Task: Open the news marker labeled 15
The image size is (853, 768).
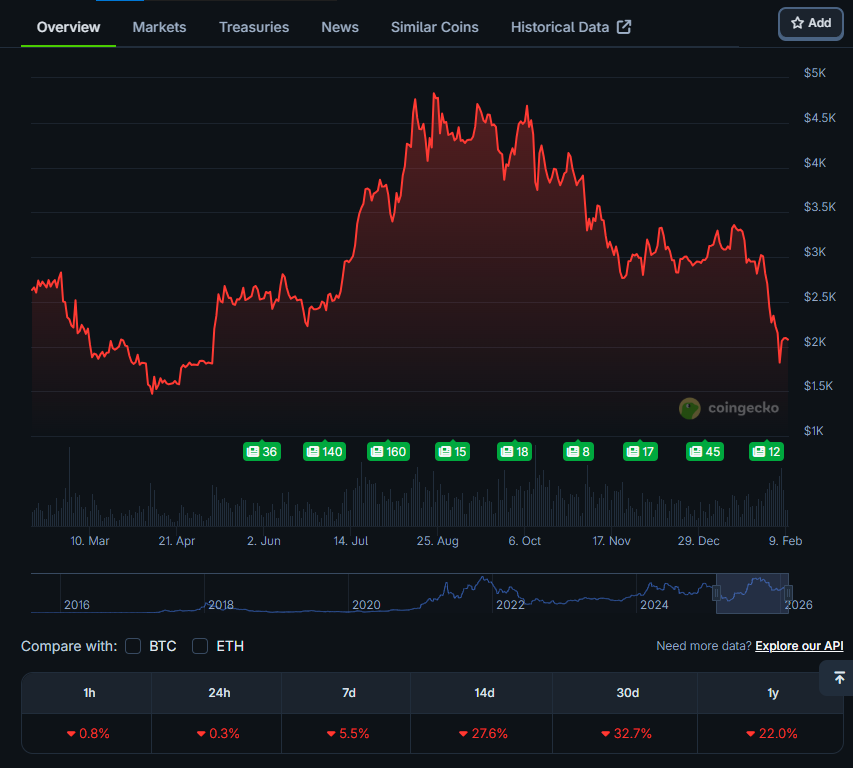Action: (x=453, y=451)
